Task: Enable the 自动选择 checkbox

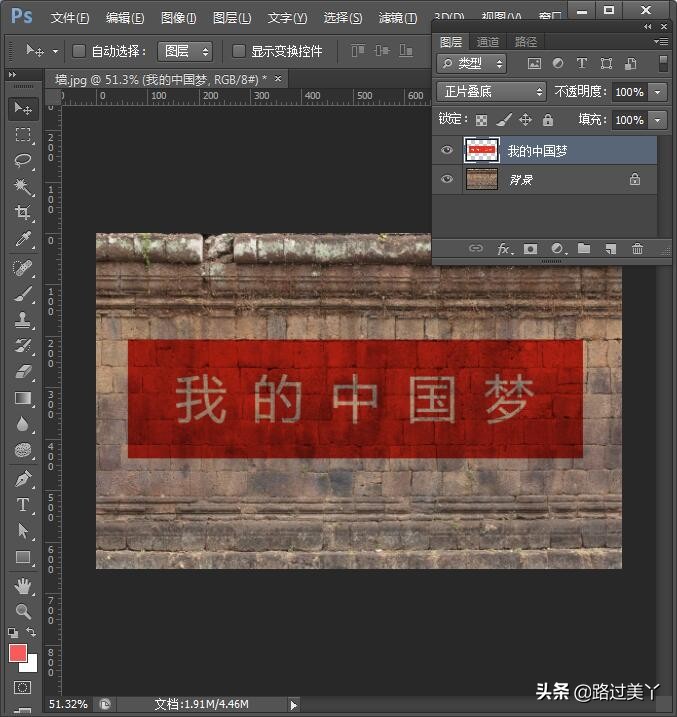Action: point(79,51)
